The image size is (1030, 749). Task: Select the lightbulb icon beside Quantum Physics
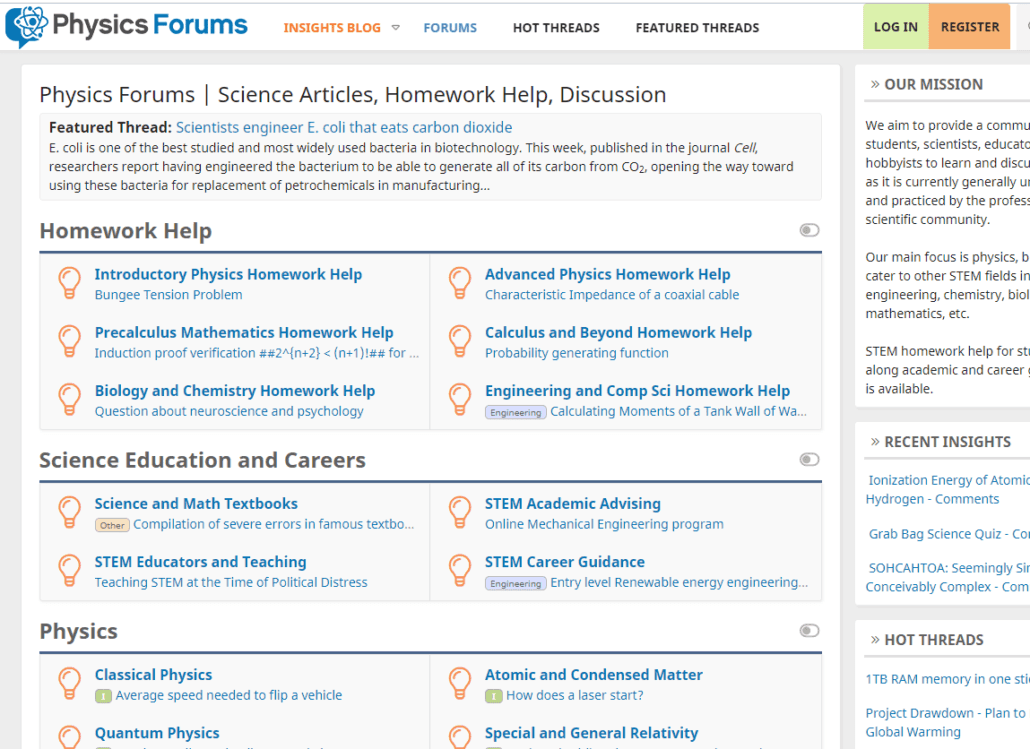[69, 737]
